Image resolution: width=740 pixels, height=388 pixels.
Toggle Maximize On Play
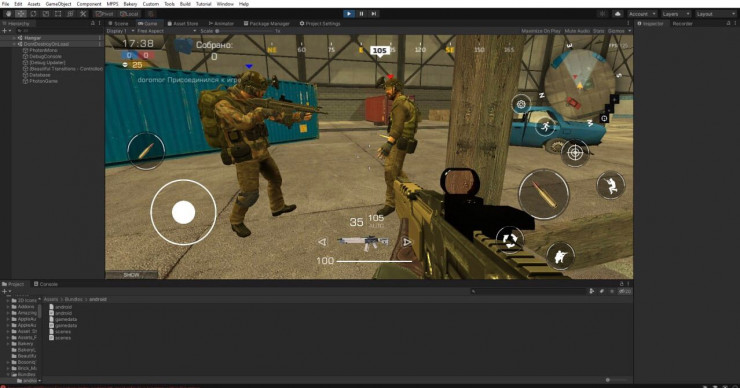541,31
